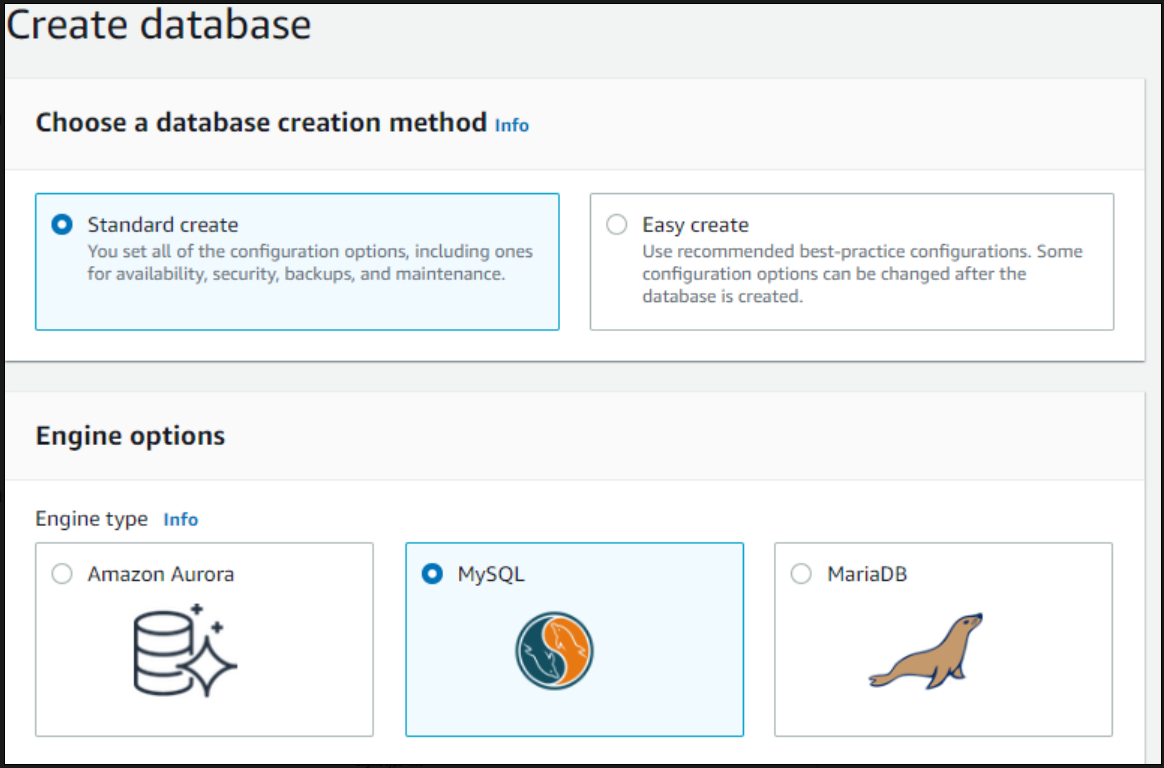Select the MySQL engine radio button

(432, 574)
